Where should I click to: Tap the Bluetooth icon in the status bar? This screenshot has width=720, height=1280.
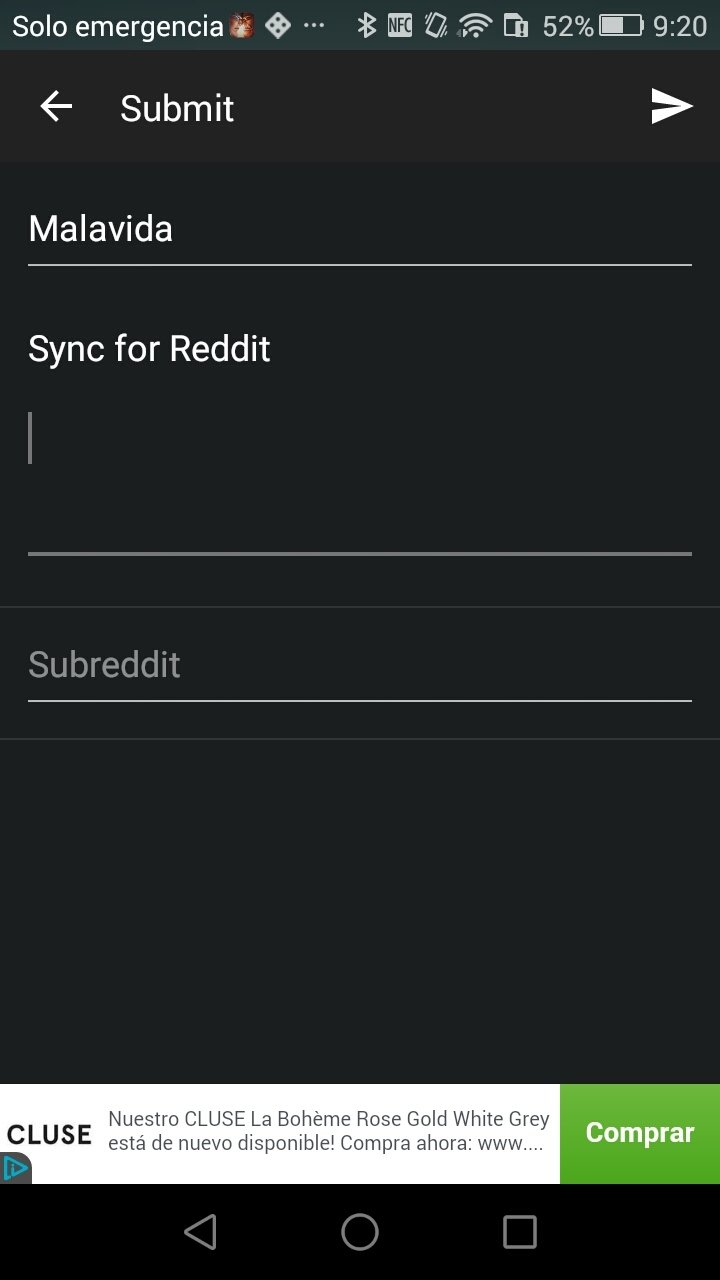(367, 25)
